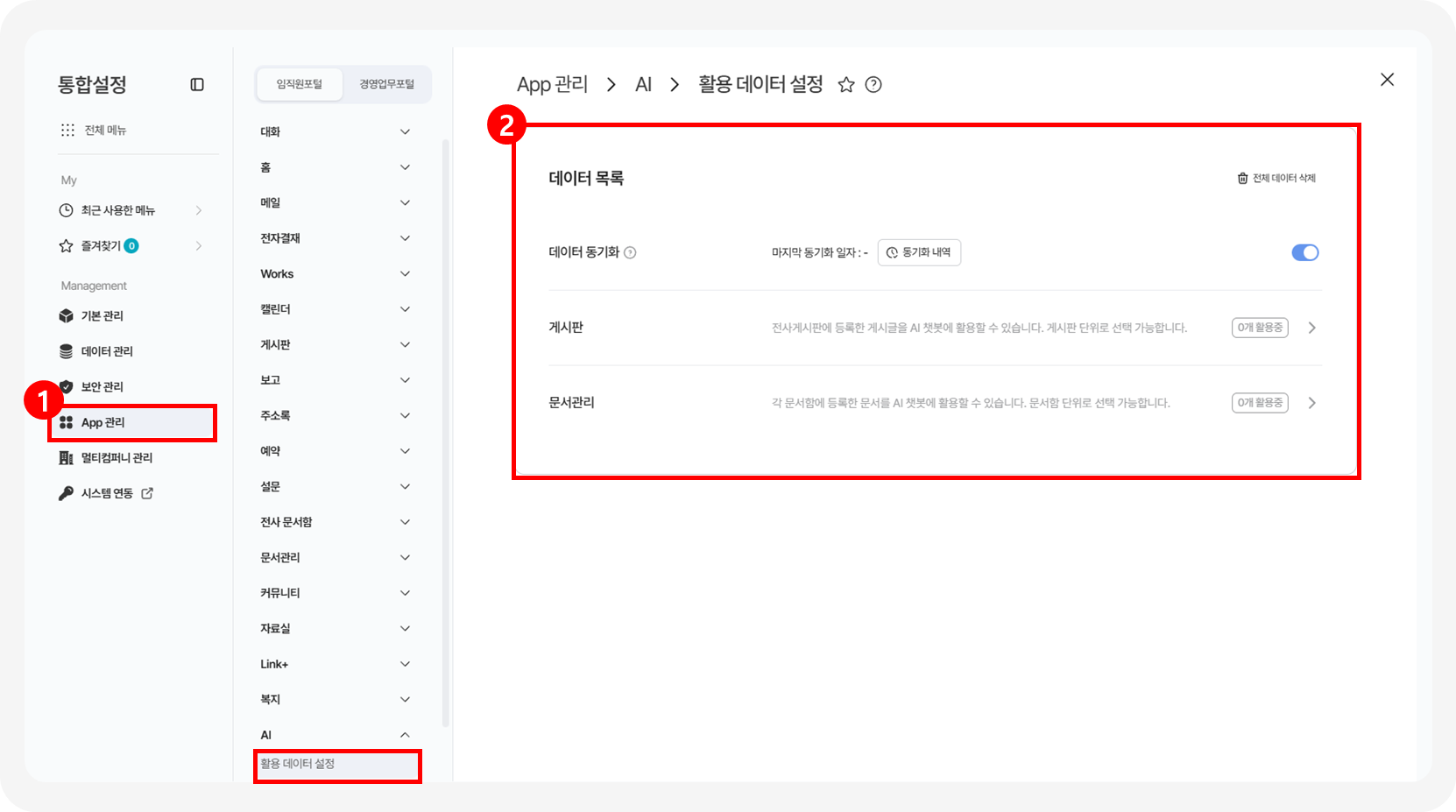Expand the 메일 menu section
This screenshot has width=1456, height=812.
point(405,202)
